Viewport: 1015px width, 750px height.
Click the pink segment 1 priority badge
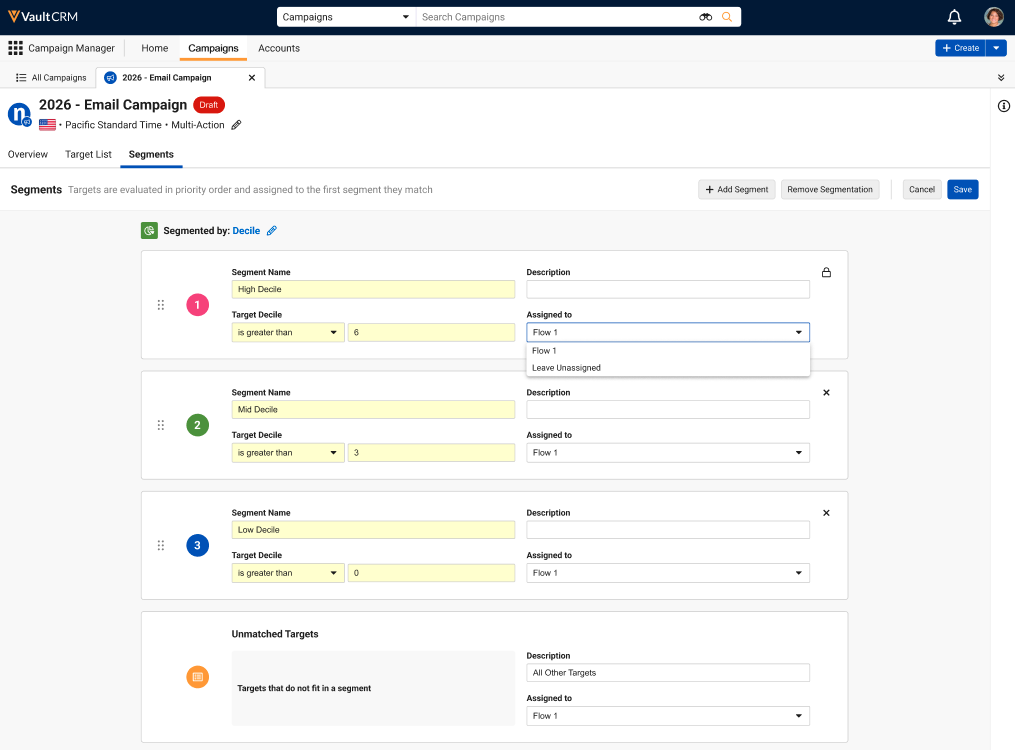click(x=197, y=305)
